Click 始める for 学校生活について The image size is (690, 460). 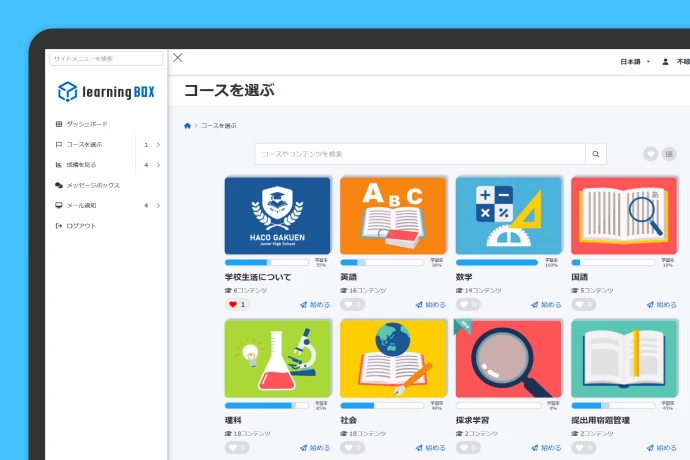[x=315, y=305]
